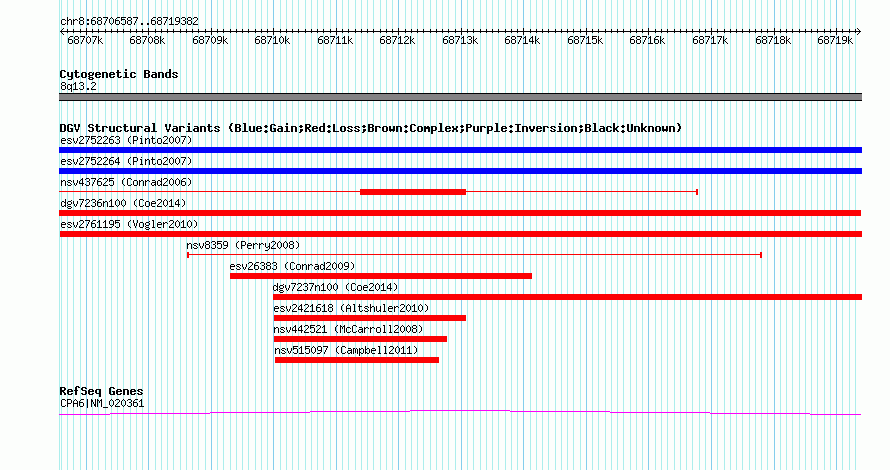The height and width of the screenshot is (470, 890).
Task: Click the thick red segment of nsv437625
Action: (x=413, y=192)
